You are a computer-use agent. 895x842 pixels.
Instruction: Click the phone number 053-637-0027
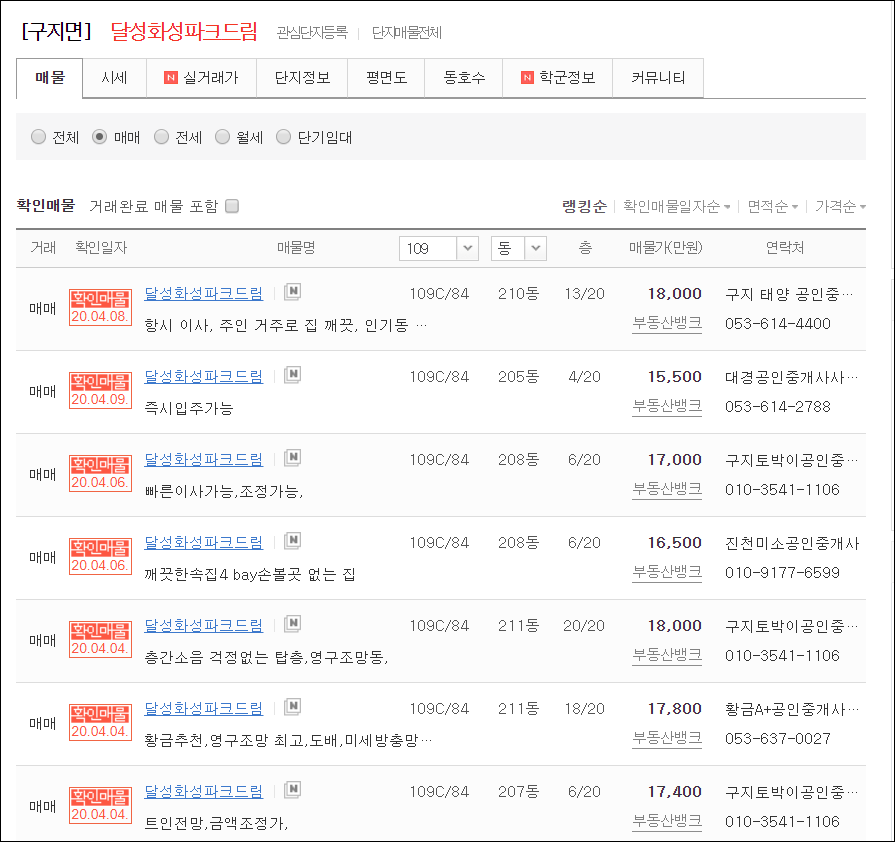click(777, 739)
